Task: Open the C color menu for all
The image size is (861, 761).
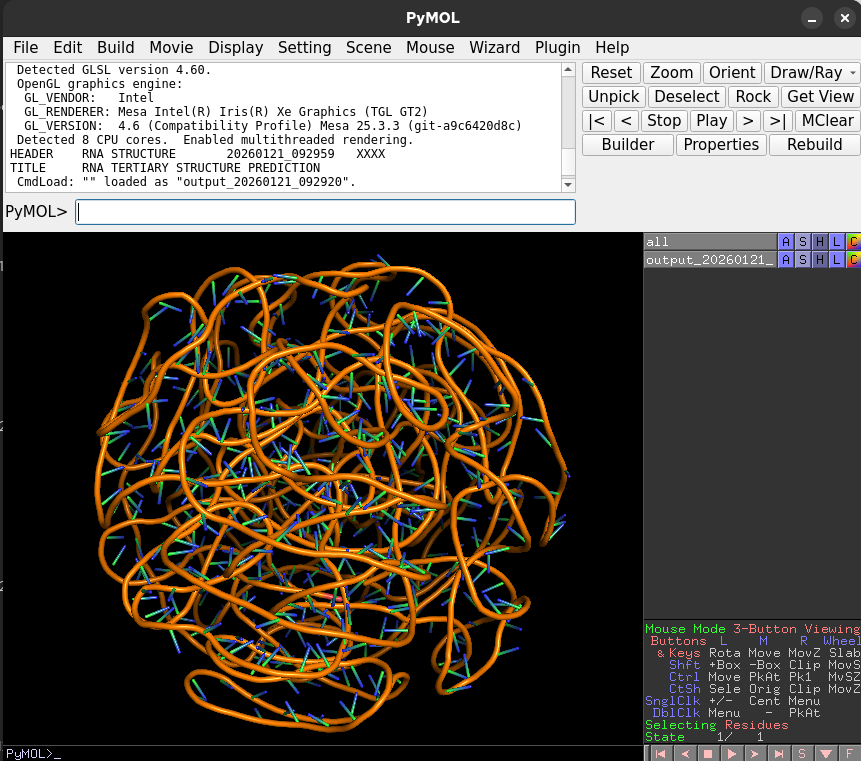Action: (853, 242)
